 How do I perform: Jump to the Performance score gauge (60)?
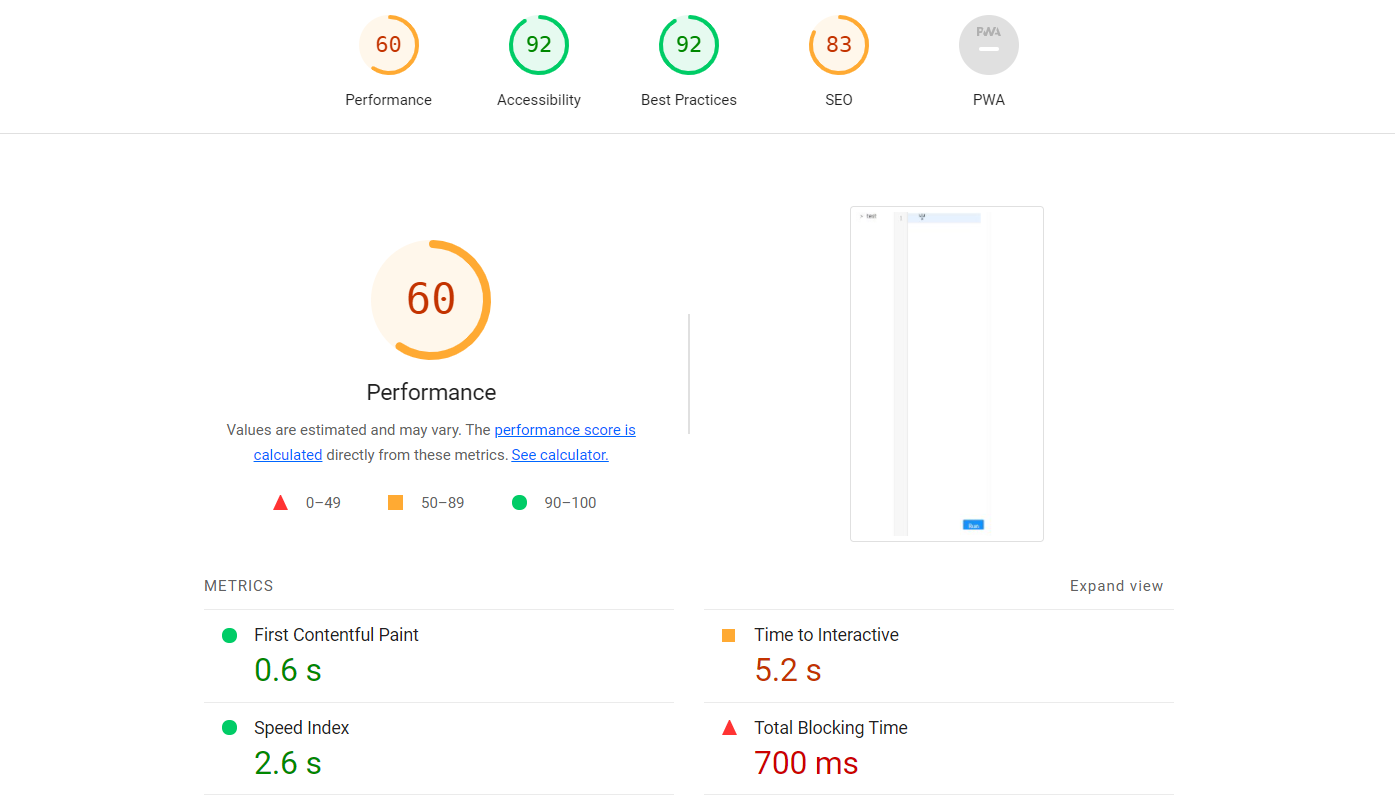coord(388,45)
